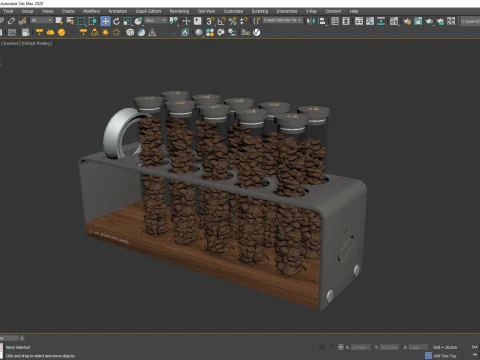Open the Group menu

[27, 11]
